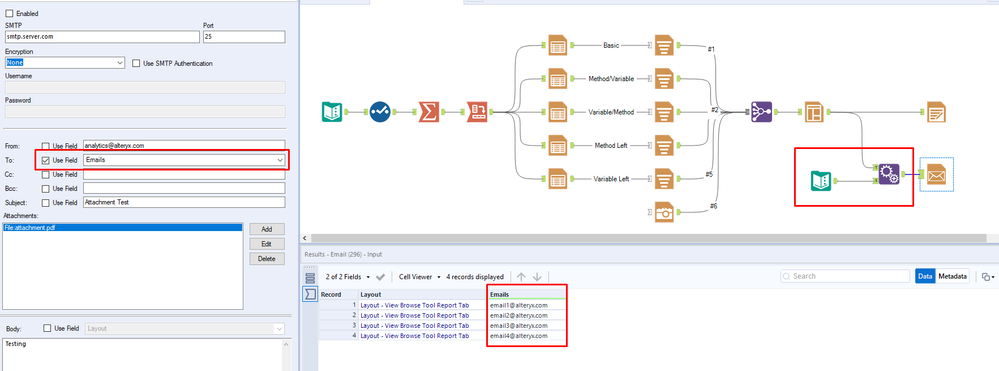Viewport: 999px width, 371px height.
Task: Click the Basic connection label
Action: [x=611, y=46]
